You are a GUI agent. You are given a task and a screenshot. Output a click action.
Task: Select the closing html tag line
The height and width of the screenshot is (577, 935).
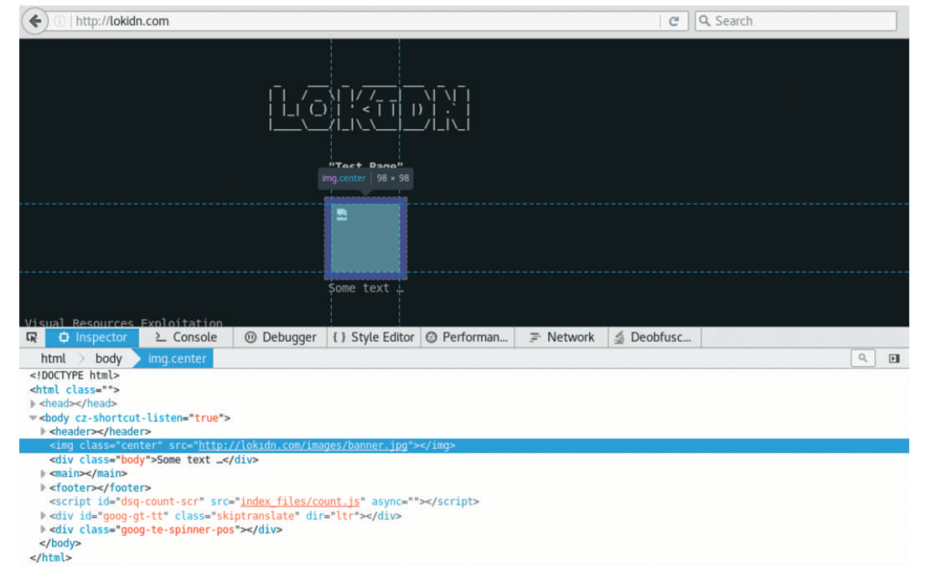coord(50,557)
